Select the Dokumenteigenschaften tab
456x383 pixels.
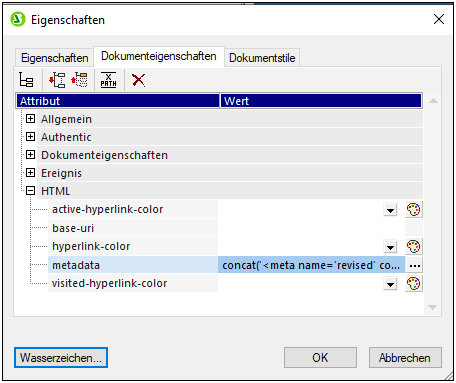coord(159,56)
